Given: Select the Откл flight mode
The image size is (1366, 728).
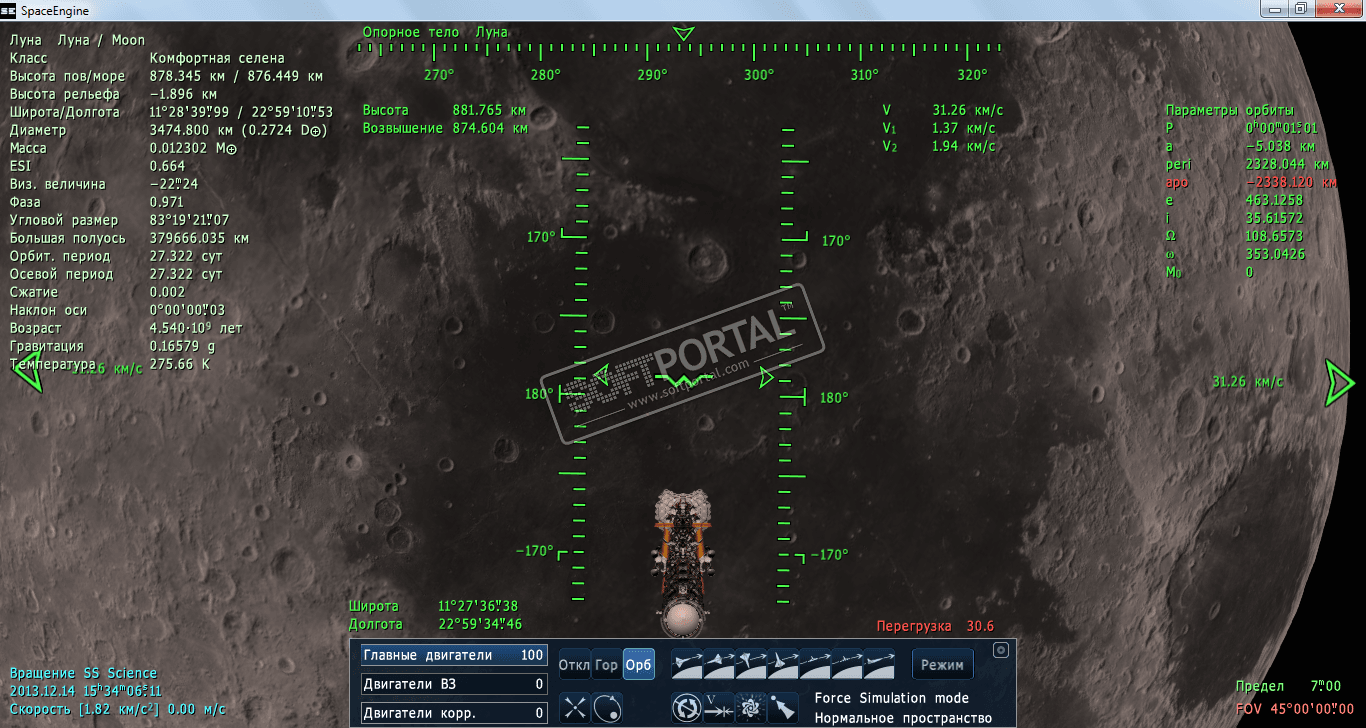Looking at the screenshot, I should (574, 665).
